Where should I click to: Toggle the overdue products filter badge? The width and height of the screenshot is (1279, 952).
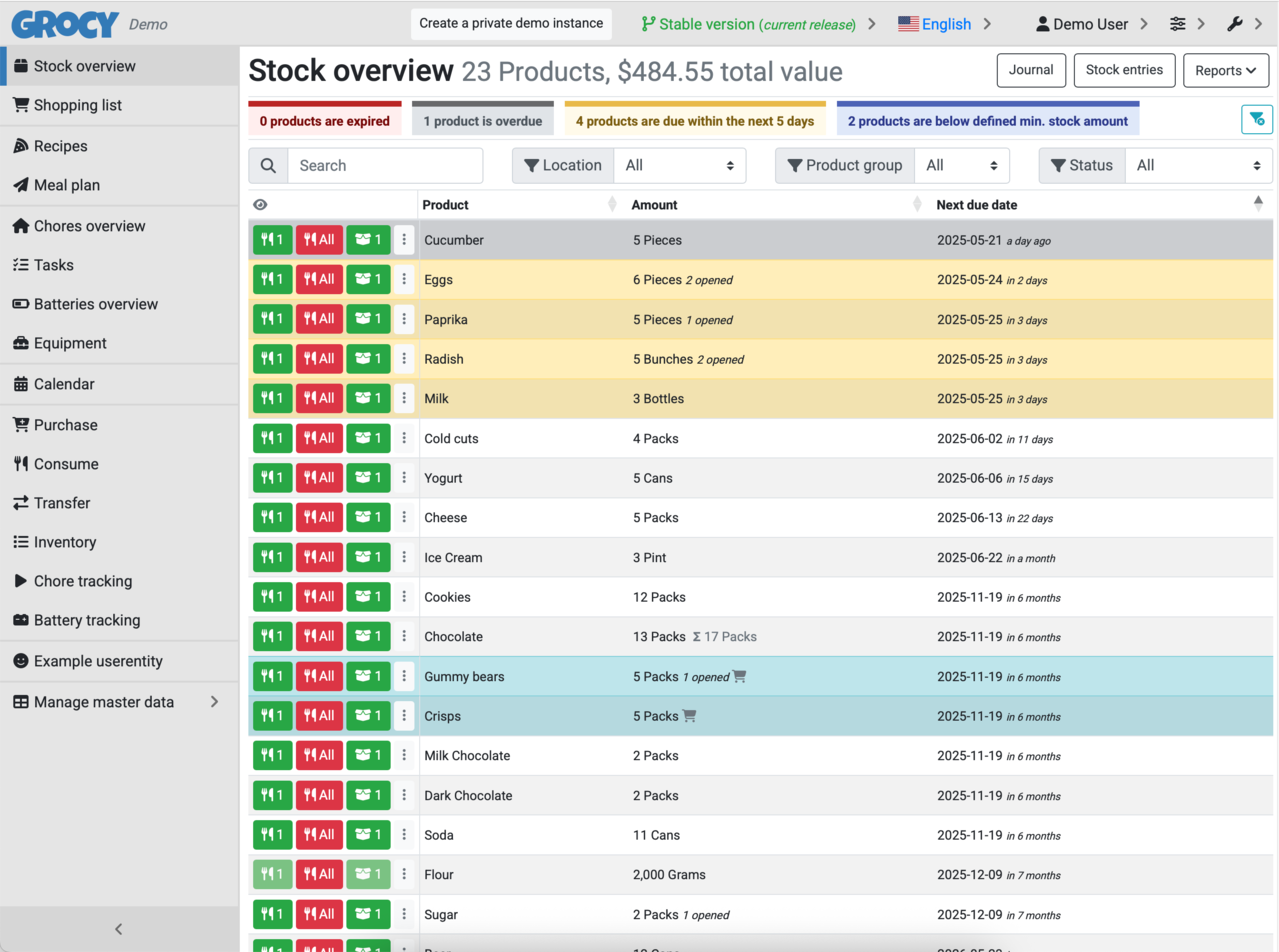coord(482,121)
